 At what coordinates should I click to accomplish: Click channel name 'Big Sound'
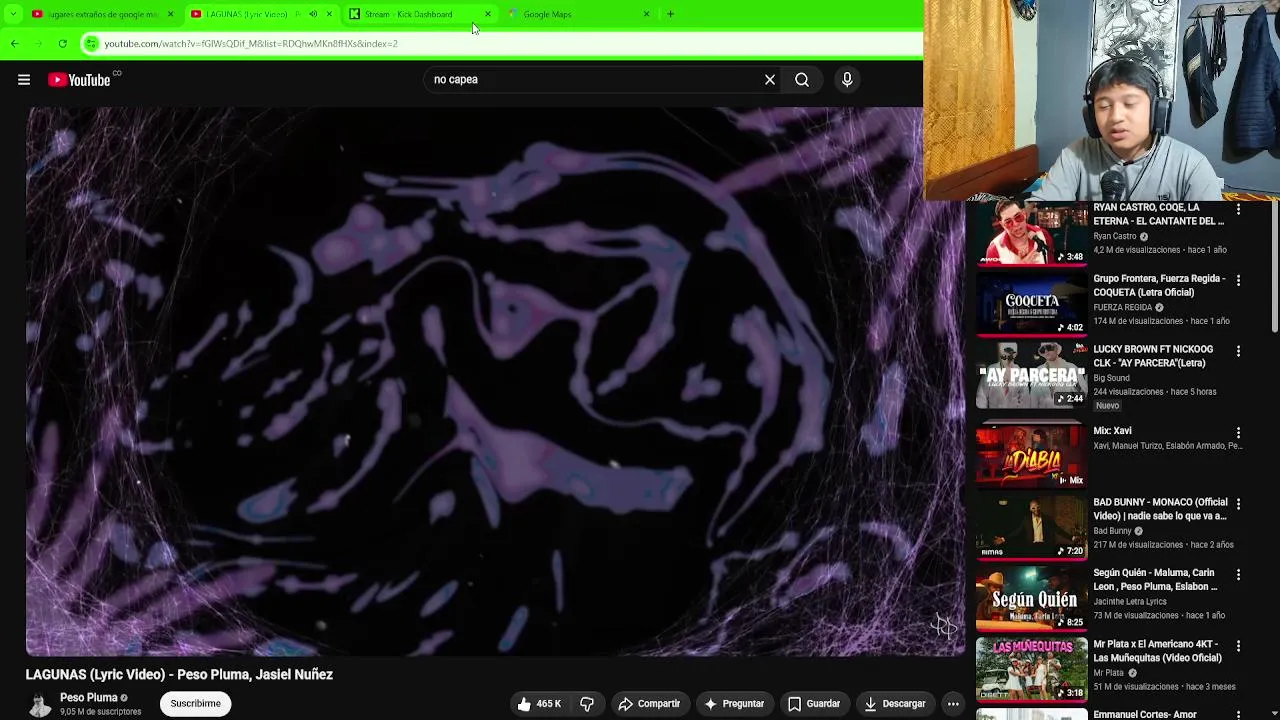click(x=1111, y=379)
